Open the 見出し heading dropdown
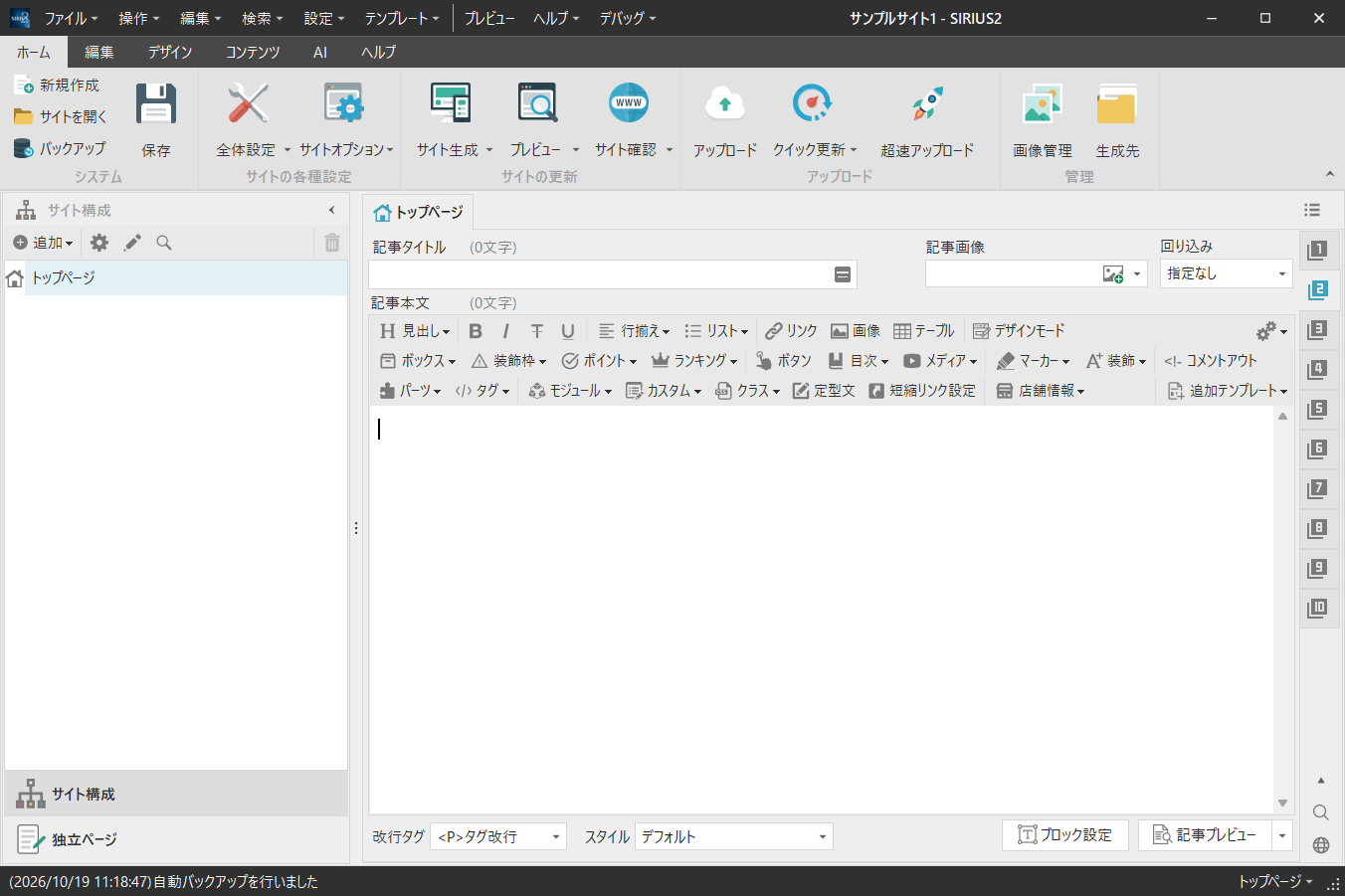1345x896 pixels. point(415,331)
